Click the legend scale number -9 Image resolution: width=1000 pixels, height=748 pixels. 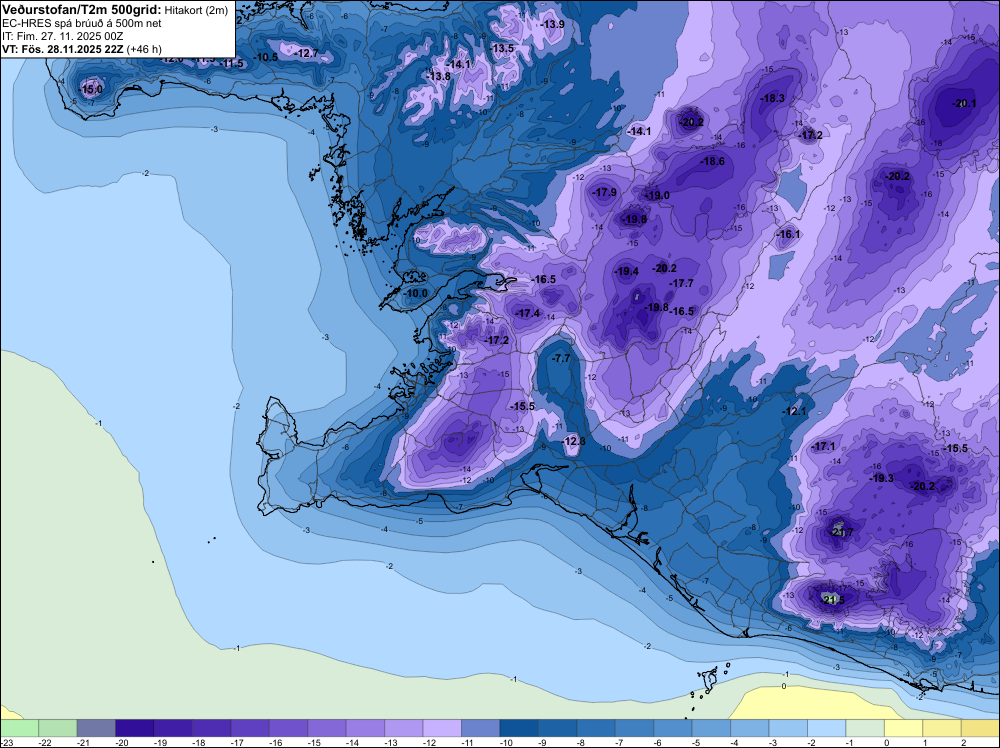[541, 742]
